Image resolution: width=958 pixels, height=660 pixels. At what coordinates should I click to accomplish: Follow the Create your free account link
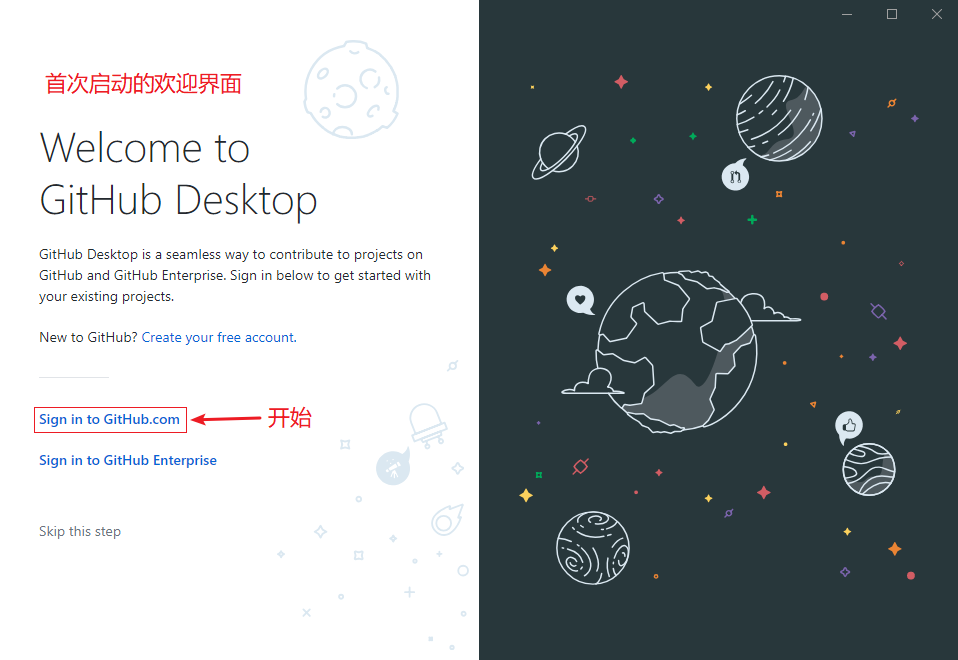219,337
